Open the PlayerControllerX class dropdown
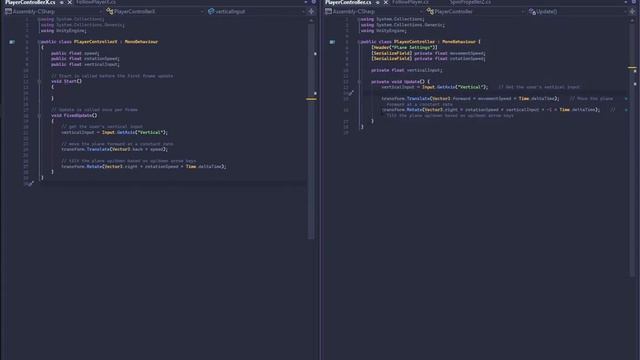 [155, 11]
